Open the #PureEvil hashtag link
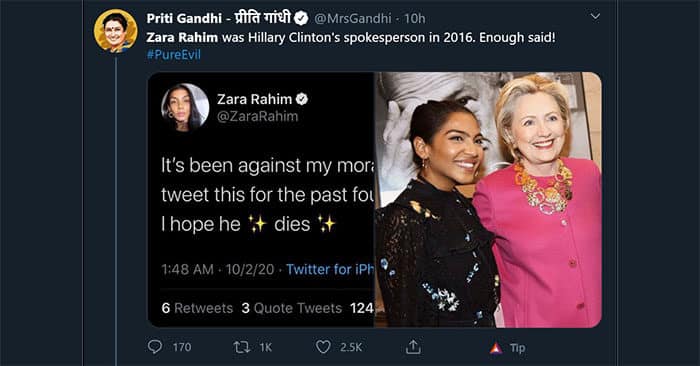The image size is (700, 366). [174, 55]
